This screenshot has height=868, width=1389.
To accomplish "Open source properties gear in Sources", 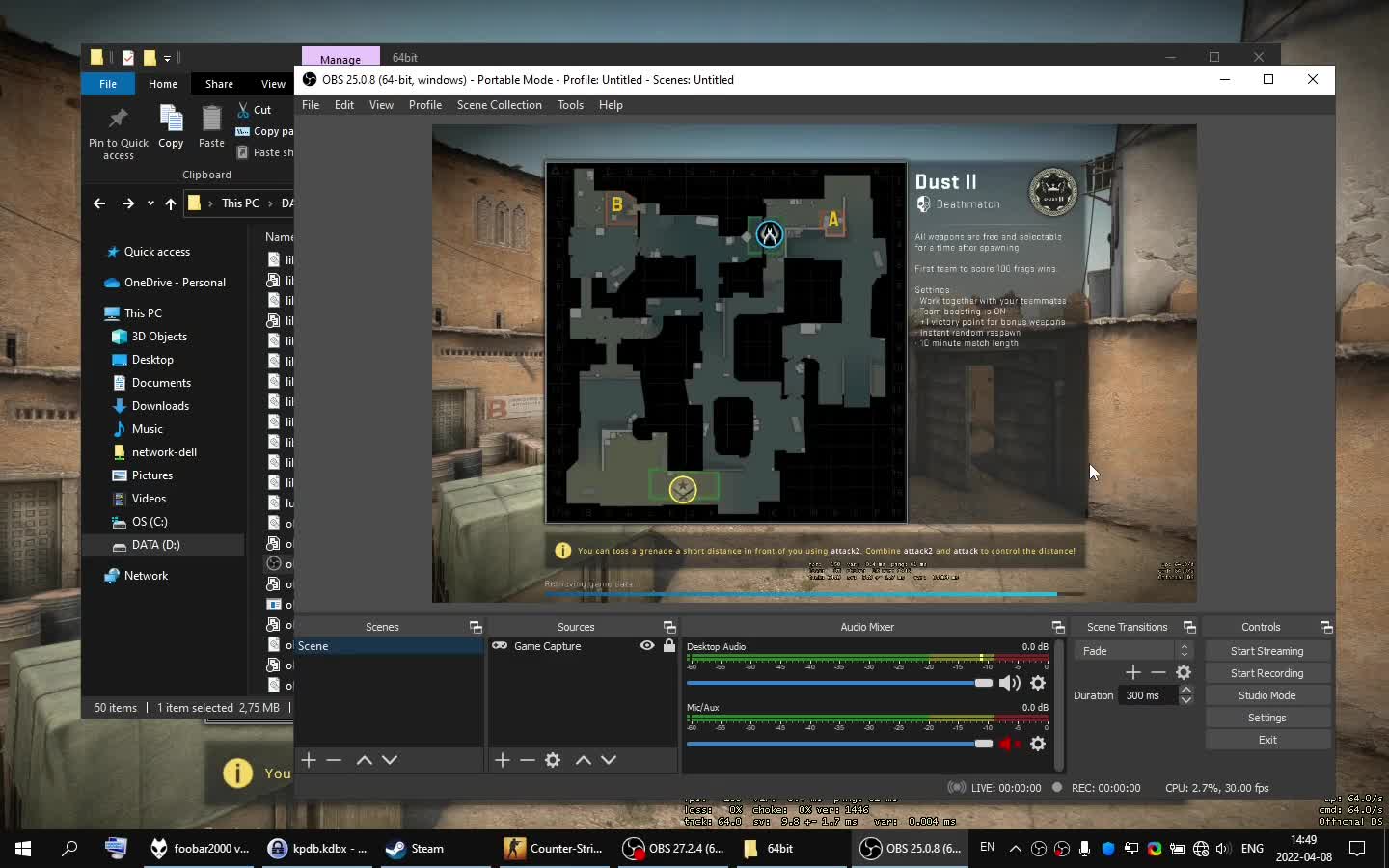I will point(553,760).
